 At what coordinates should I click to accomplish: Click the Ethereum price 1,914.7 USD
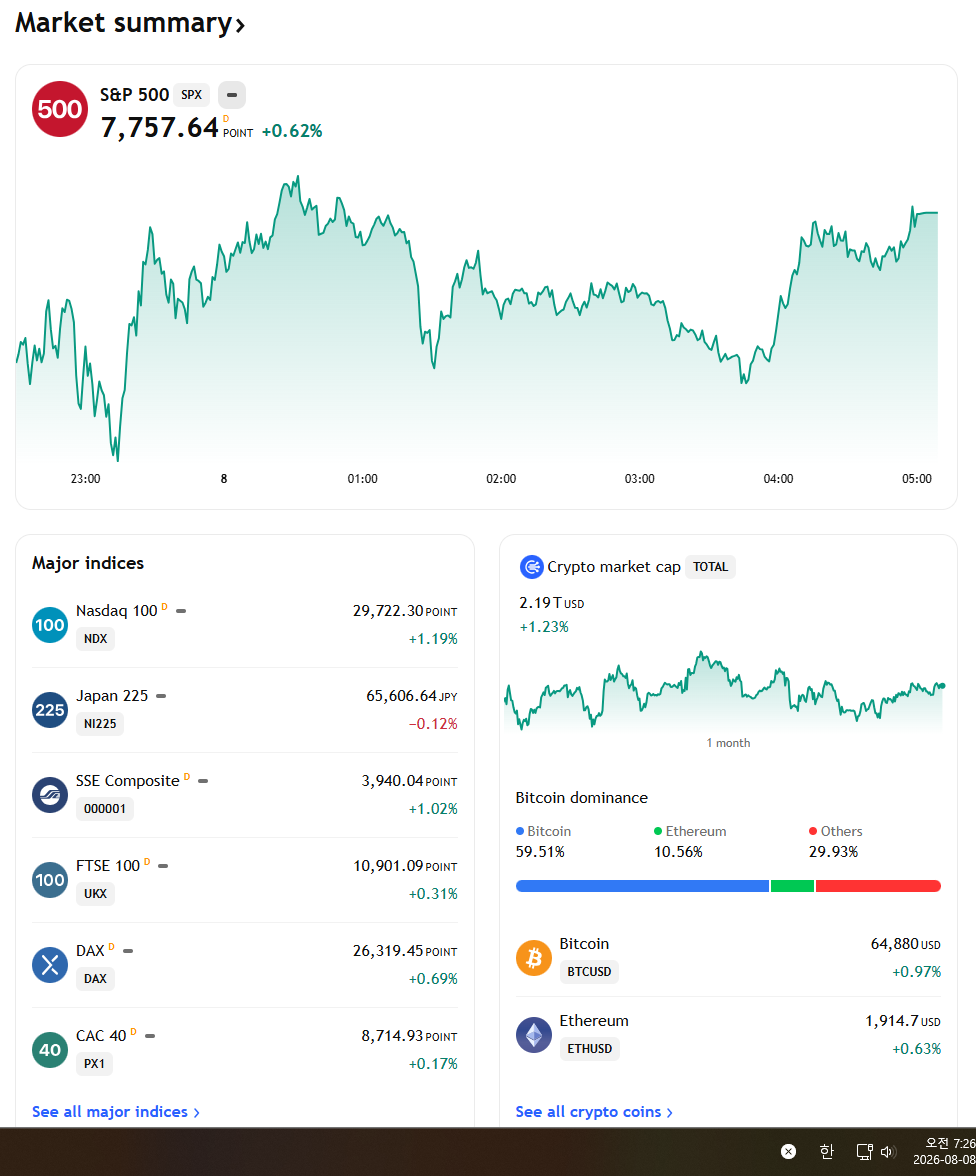(903, 1021)
